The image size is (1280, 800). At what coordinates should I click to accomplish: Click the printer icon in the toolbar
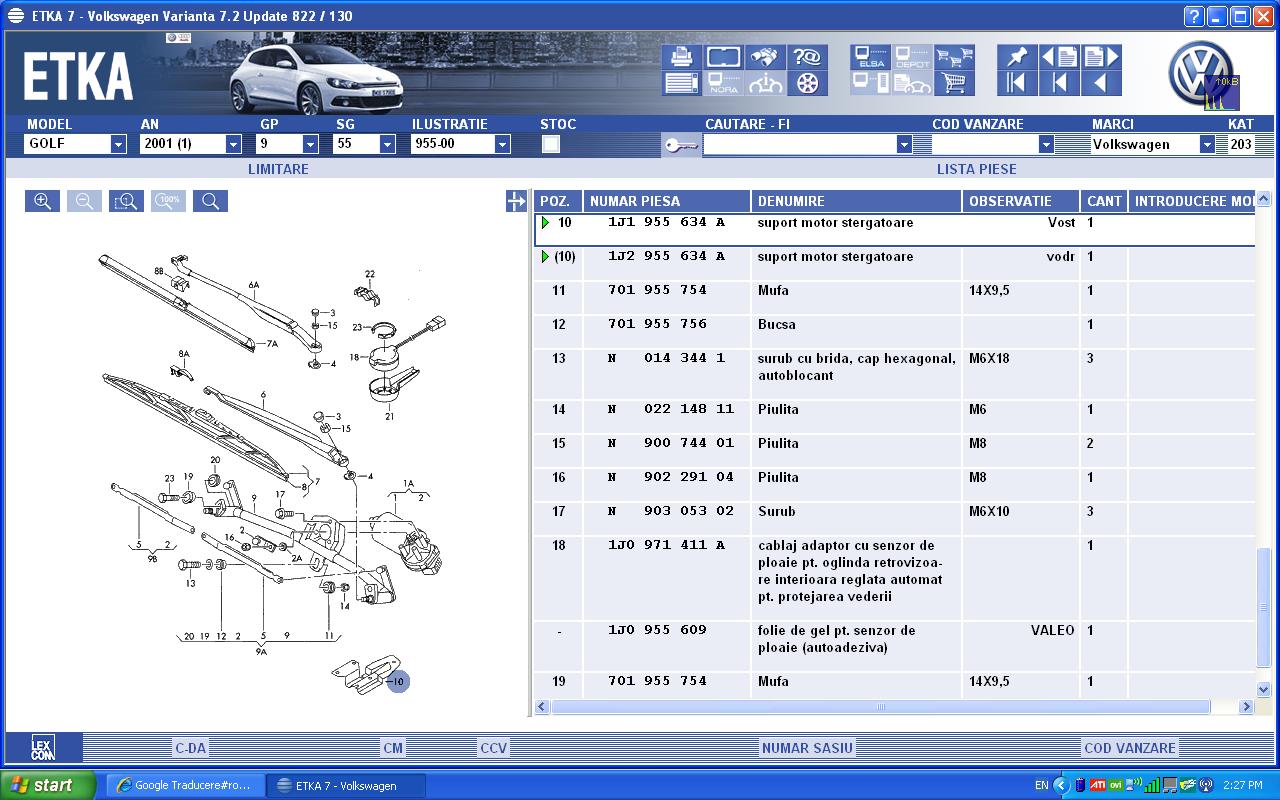[681, 57]
